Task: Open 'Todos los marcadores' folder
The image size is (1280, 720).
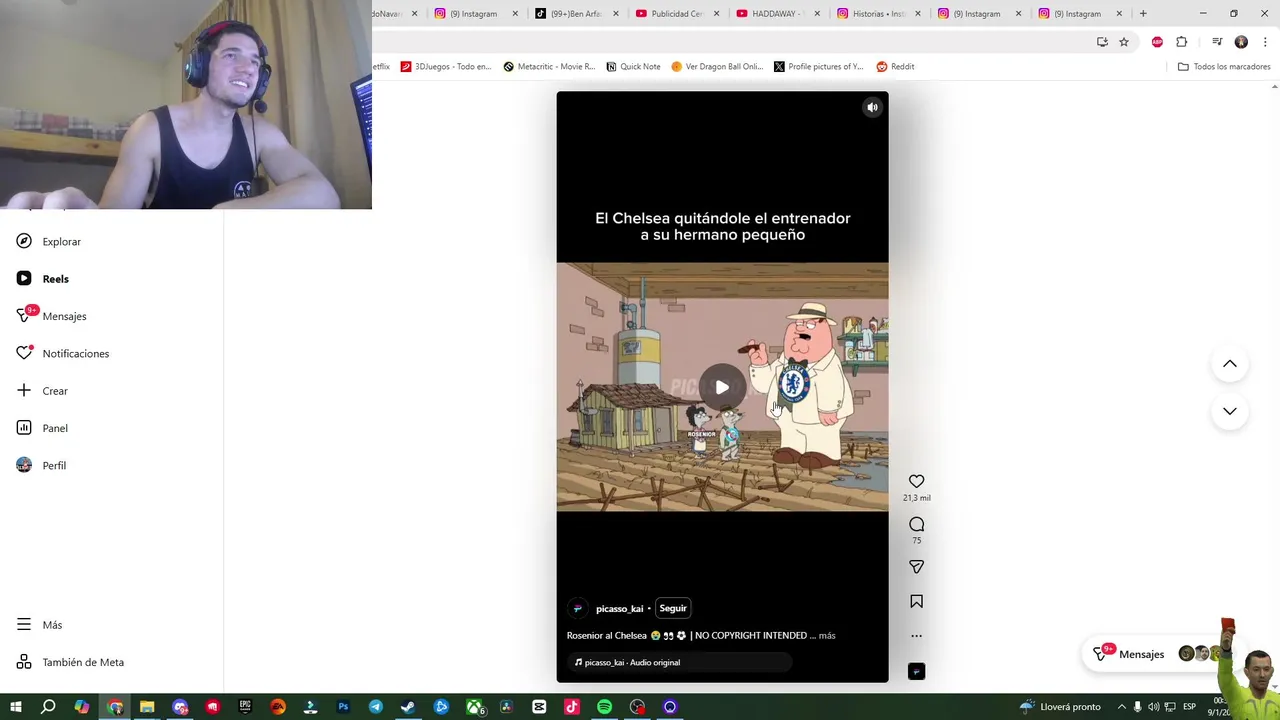Action: [x=1224, y=67]
